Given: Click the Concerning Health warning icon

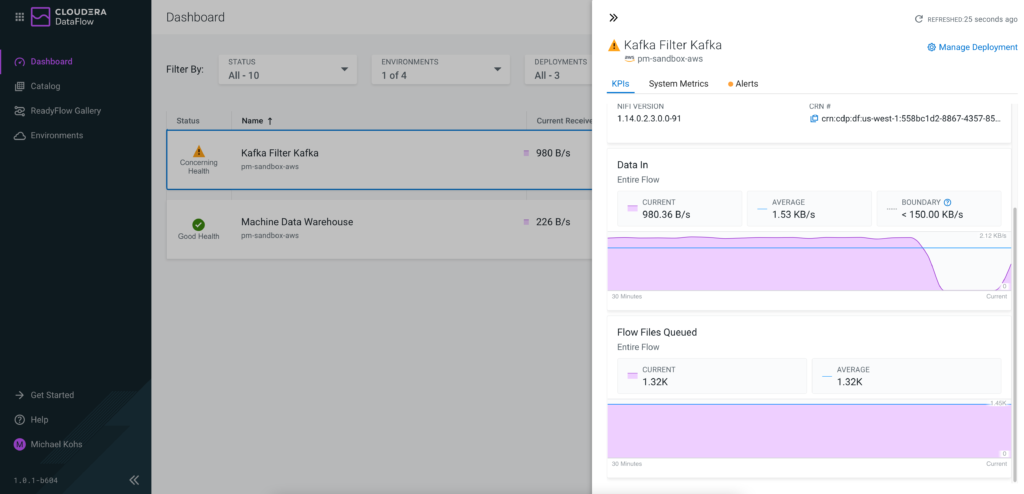Looking at the screenshot, I should (198, 151).
